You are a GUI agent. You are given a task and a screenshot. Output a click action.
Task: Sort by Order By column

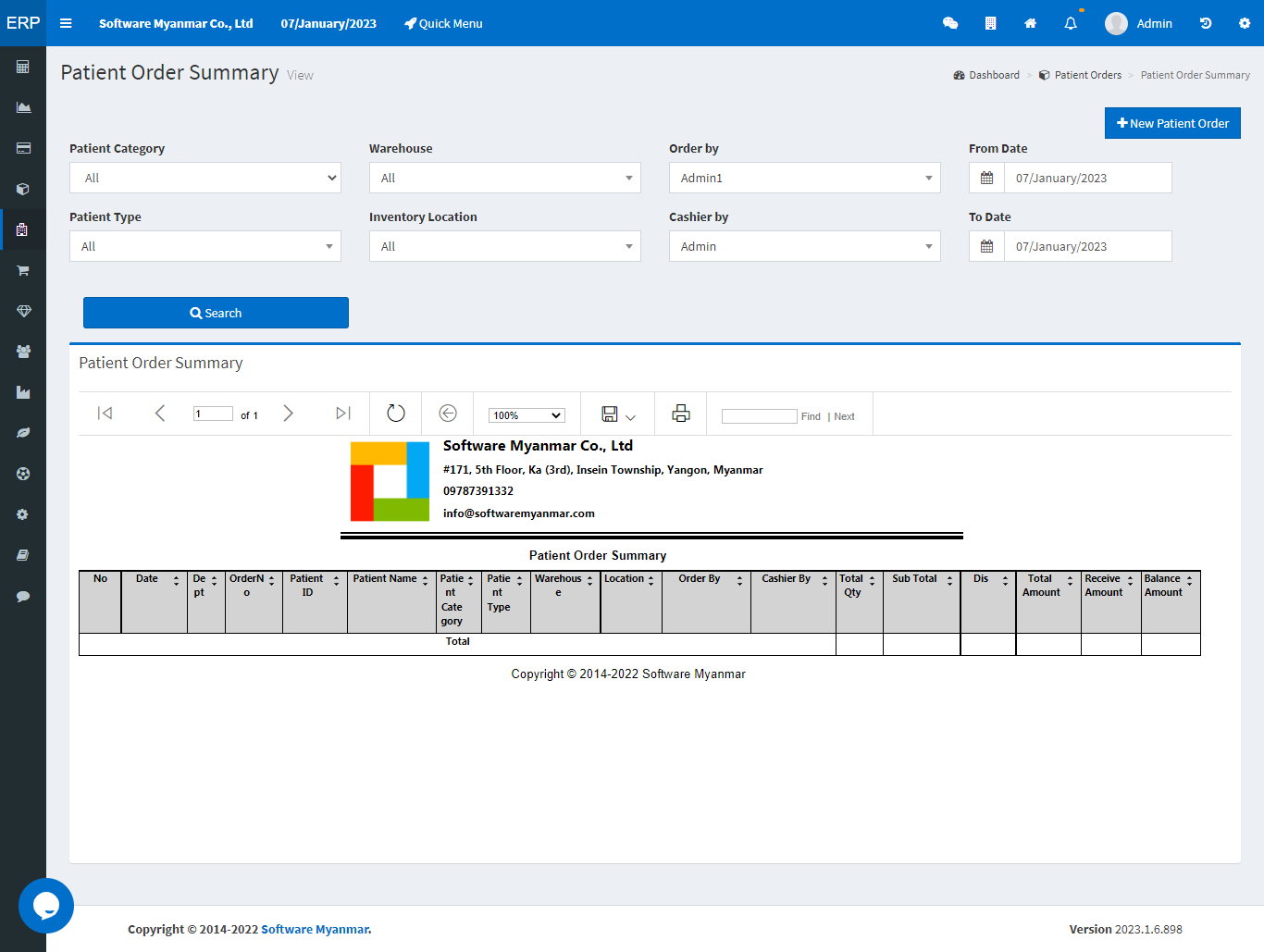click(739, 581)
